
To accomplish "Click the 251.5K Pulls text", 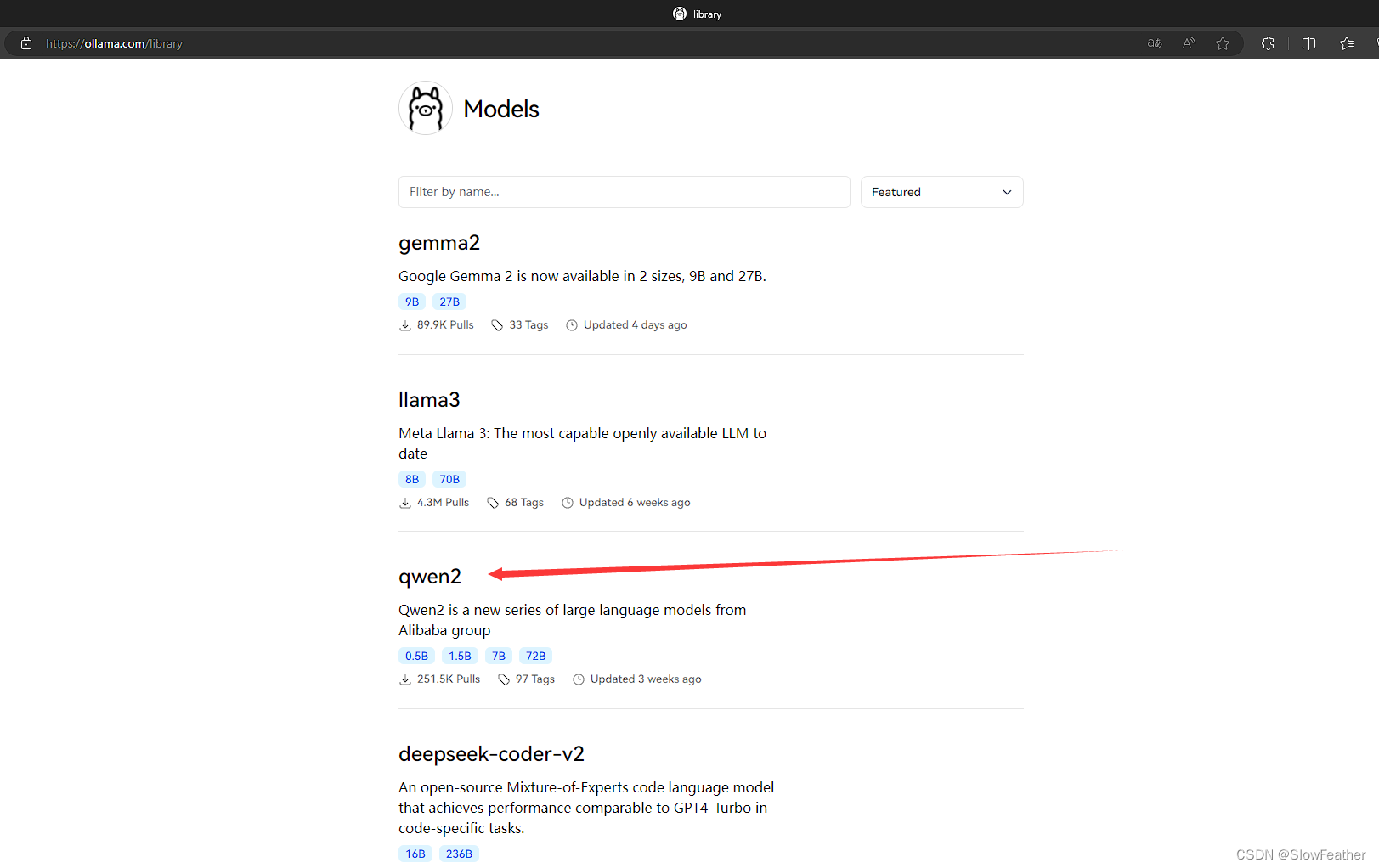I will pos(449,679).
